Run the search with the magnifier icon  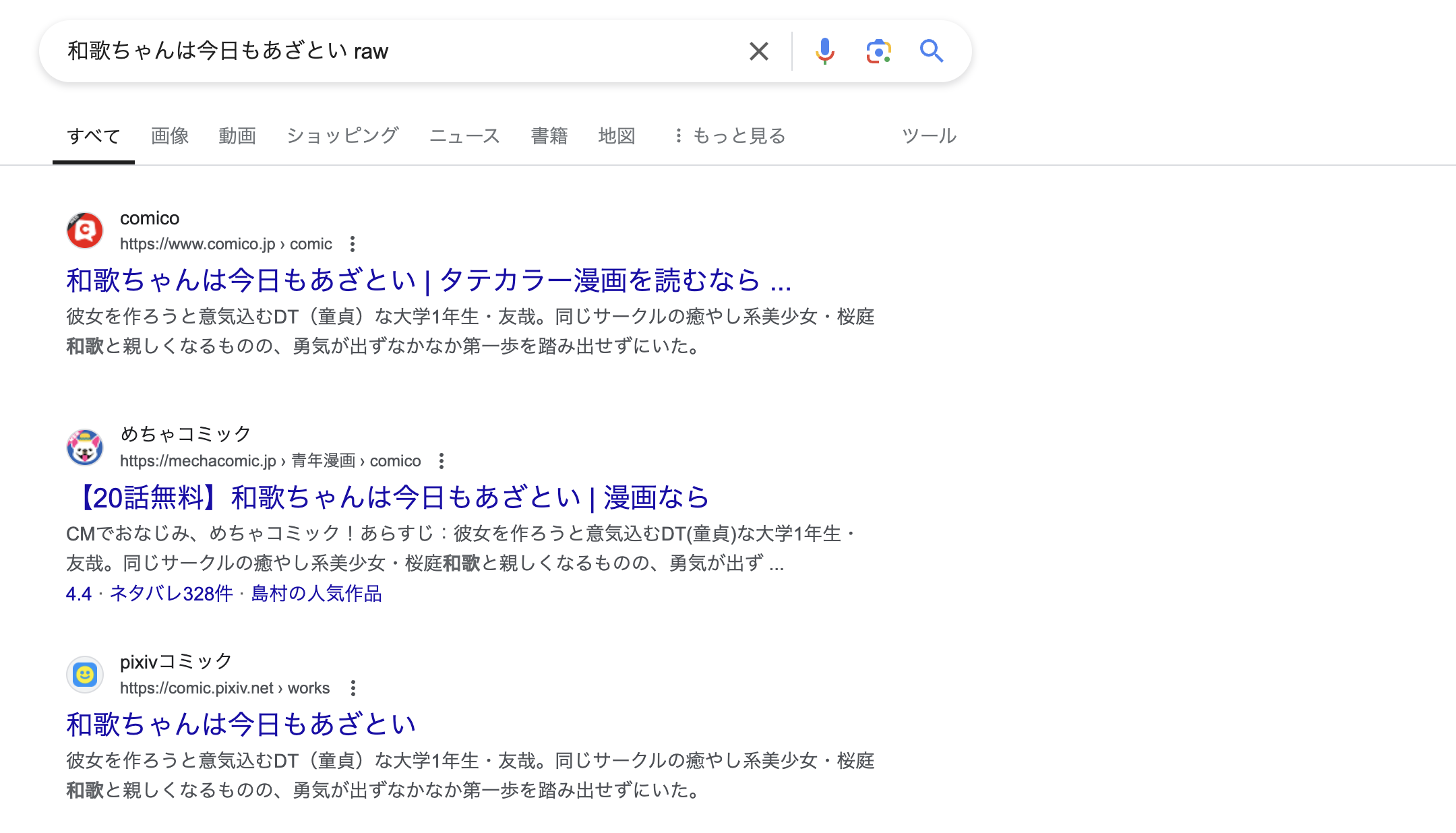coord(932,51)
